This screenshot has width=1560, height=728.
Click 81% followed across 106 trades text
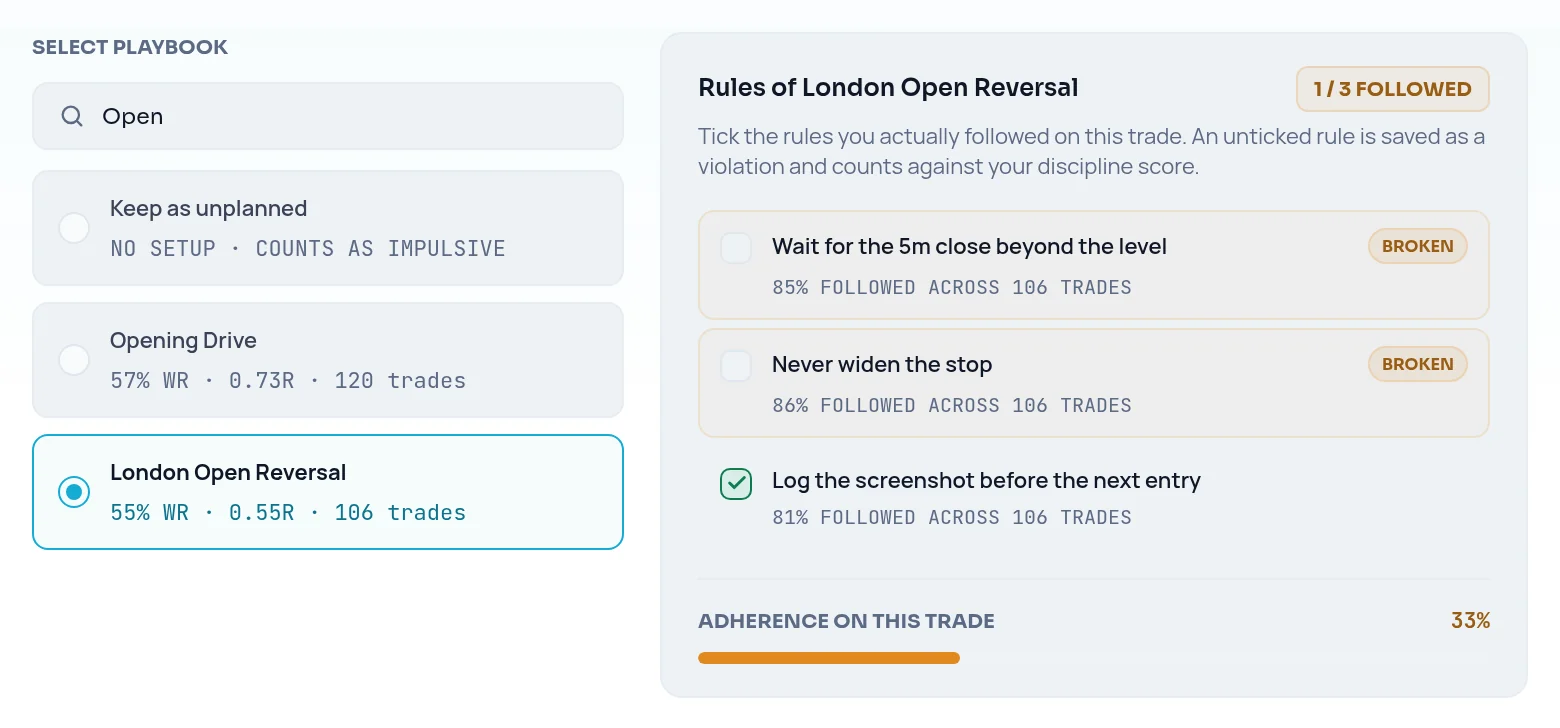click(x=952, y=518)
